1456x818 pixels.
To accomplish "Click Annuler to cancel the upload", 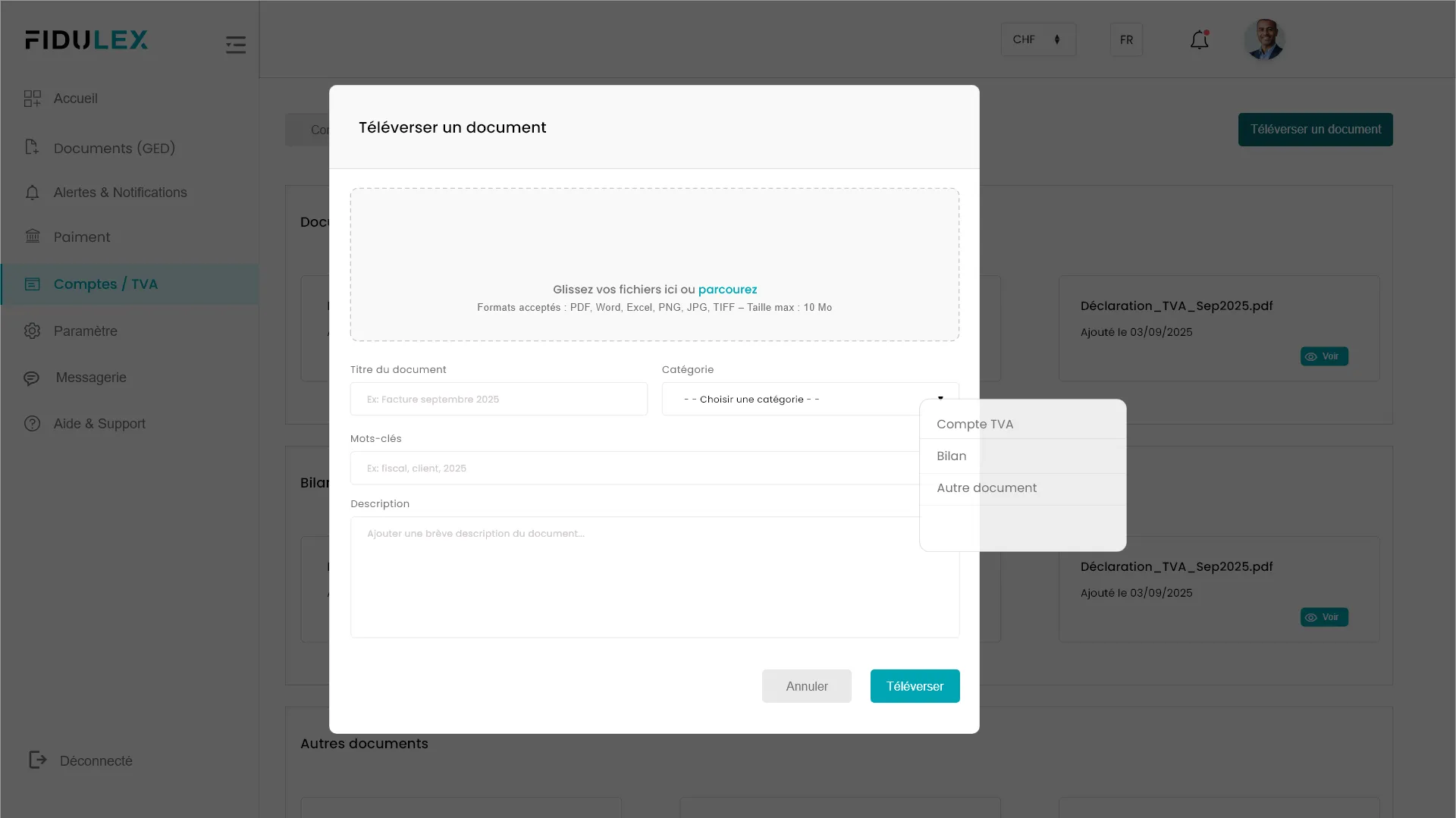I will tap(806, 686).
